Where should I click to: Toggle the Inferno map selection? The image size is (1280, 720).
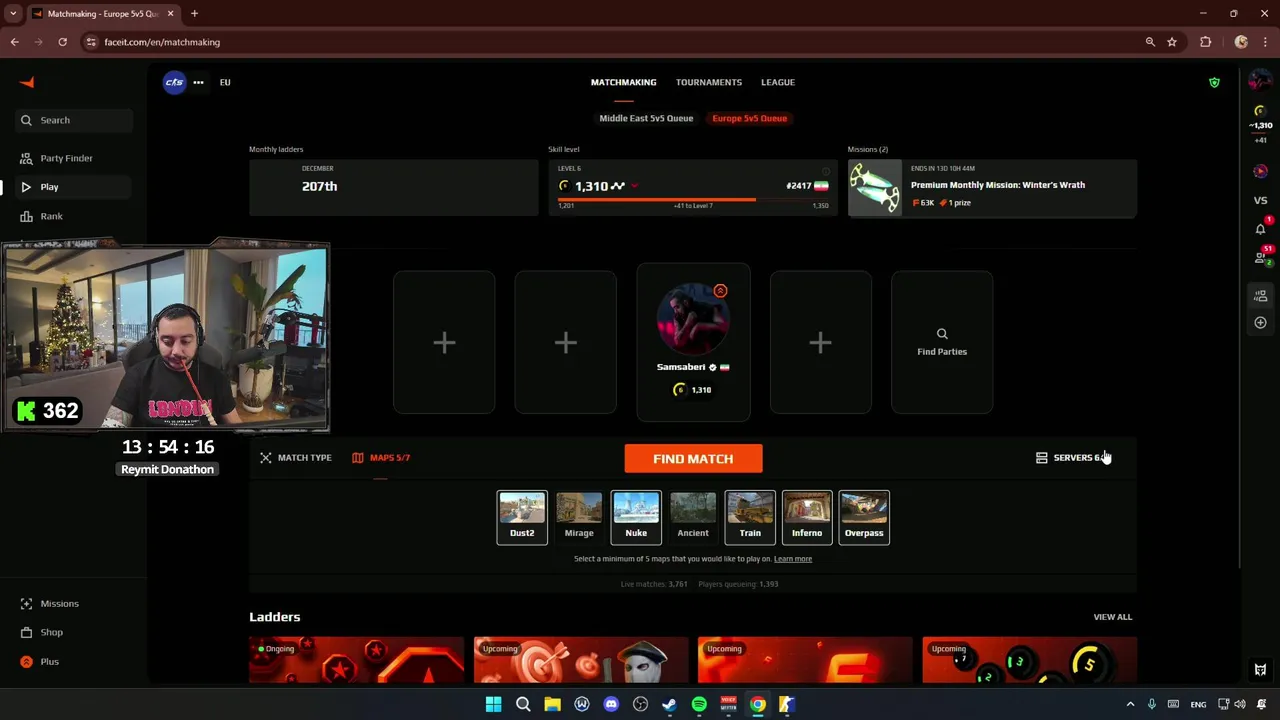[807, 517]
